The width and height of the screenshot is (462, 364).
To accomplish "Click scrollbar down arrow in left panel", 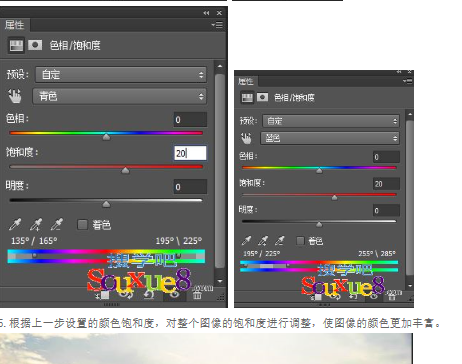I will [220, 281].
